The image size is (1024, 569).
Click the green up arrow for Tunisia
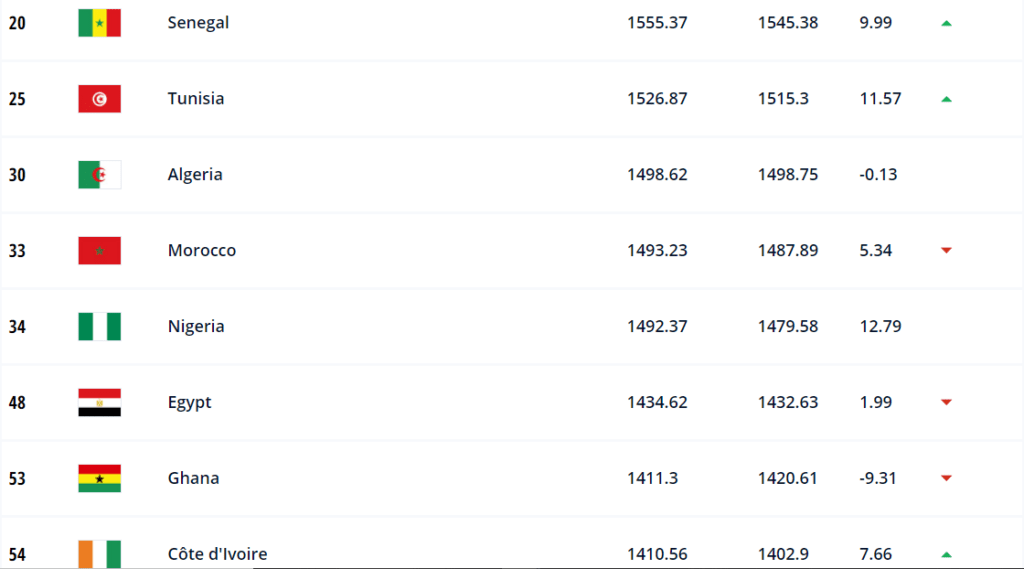point(946,99)
